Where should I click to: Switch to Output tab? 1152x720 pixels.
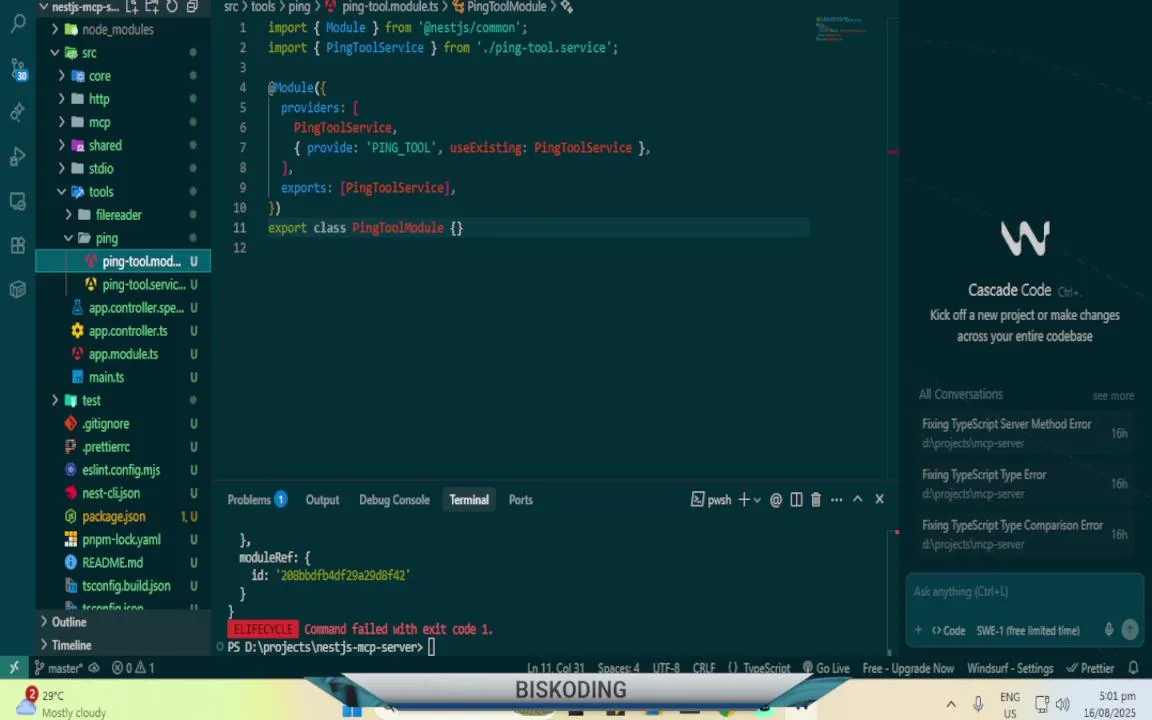click(323, 500)
